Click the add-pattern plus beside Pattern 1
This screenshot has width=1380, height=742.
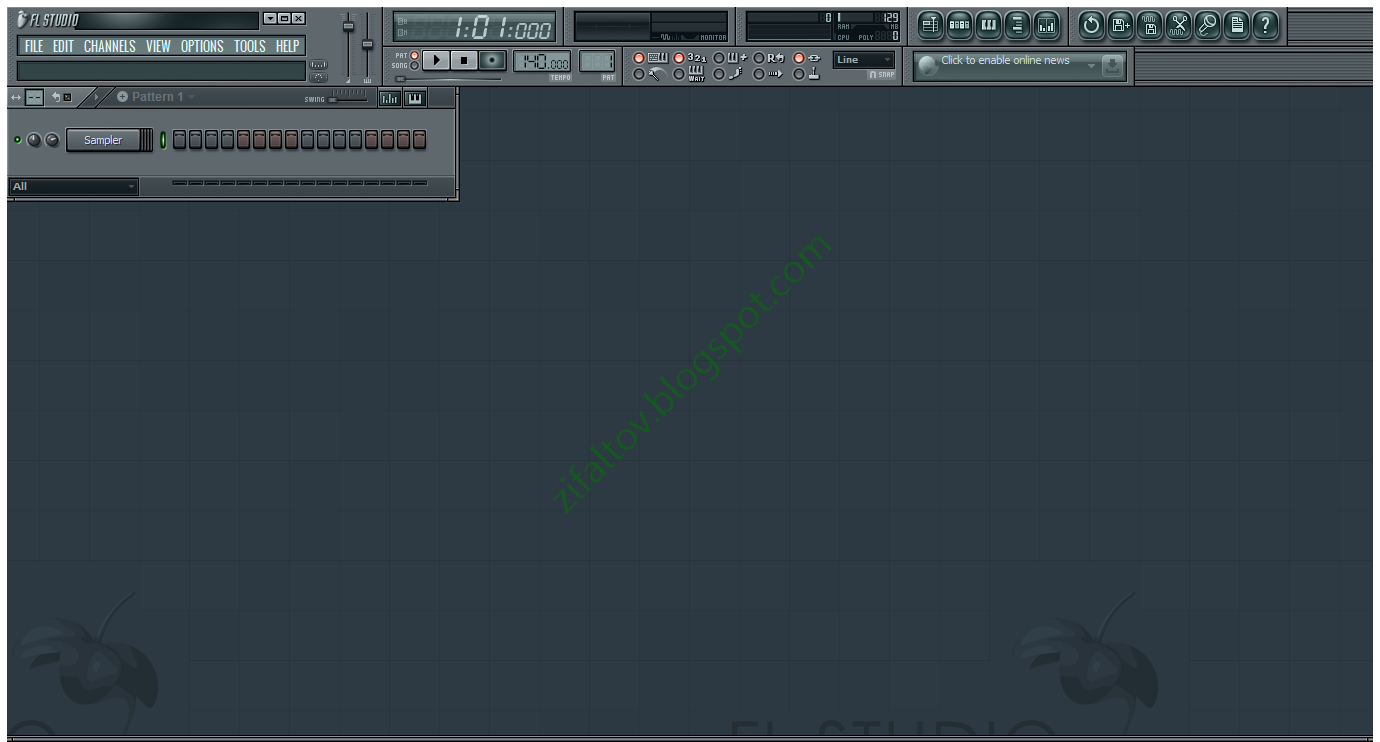point(123,97)
